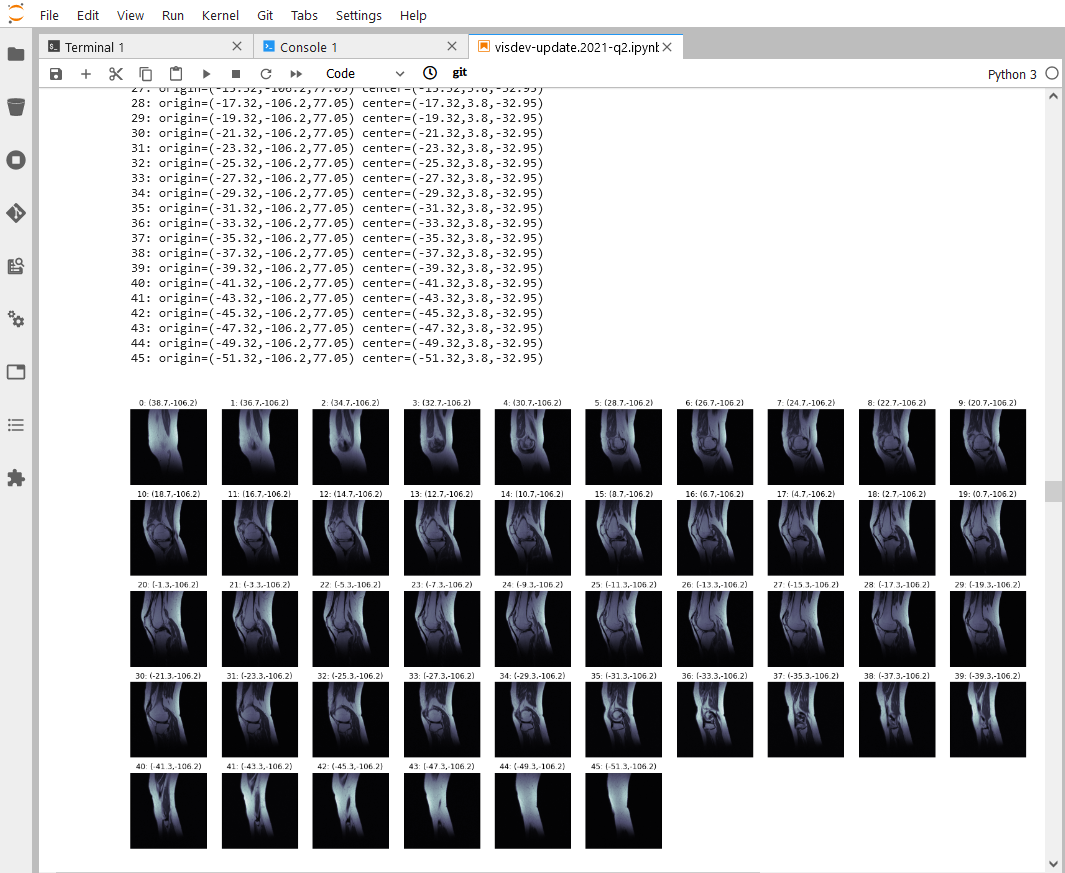Click the slice 25 MRI thumbnail

pos(623,628)
